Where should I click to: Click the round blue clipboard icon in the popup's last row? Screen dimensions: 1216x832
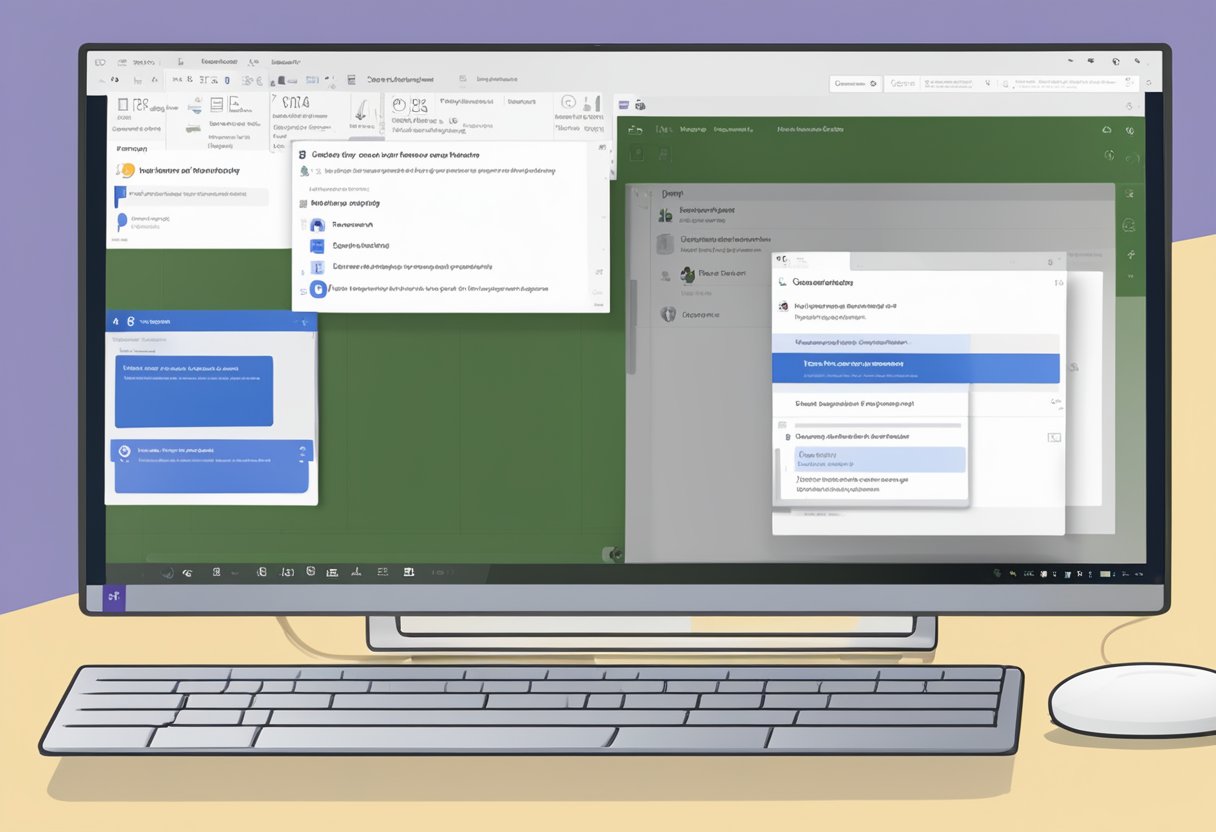point(319,289)
